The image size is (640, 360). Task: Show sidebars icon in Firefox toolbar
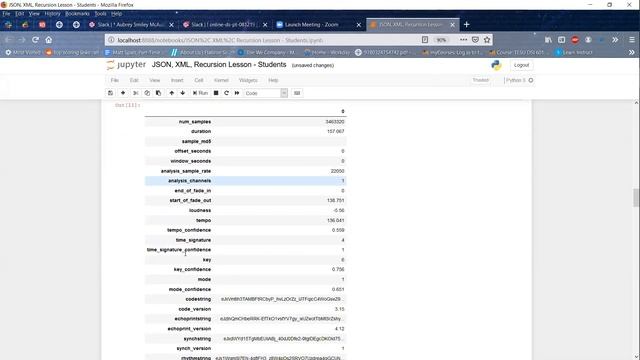[562, 40]
